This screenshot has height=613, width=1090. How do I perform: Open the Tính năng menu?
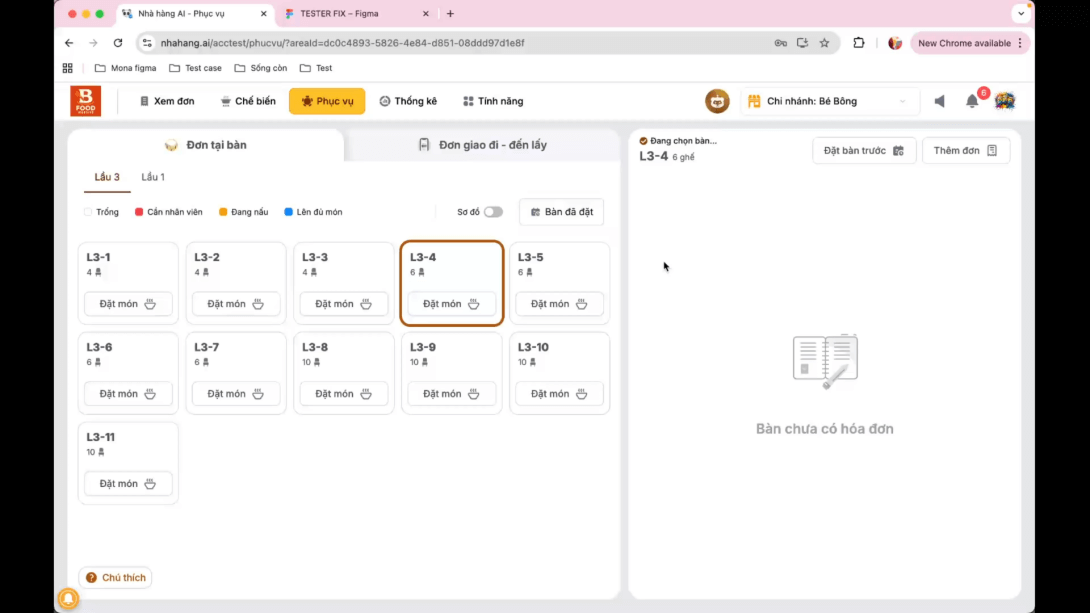493,101
